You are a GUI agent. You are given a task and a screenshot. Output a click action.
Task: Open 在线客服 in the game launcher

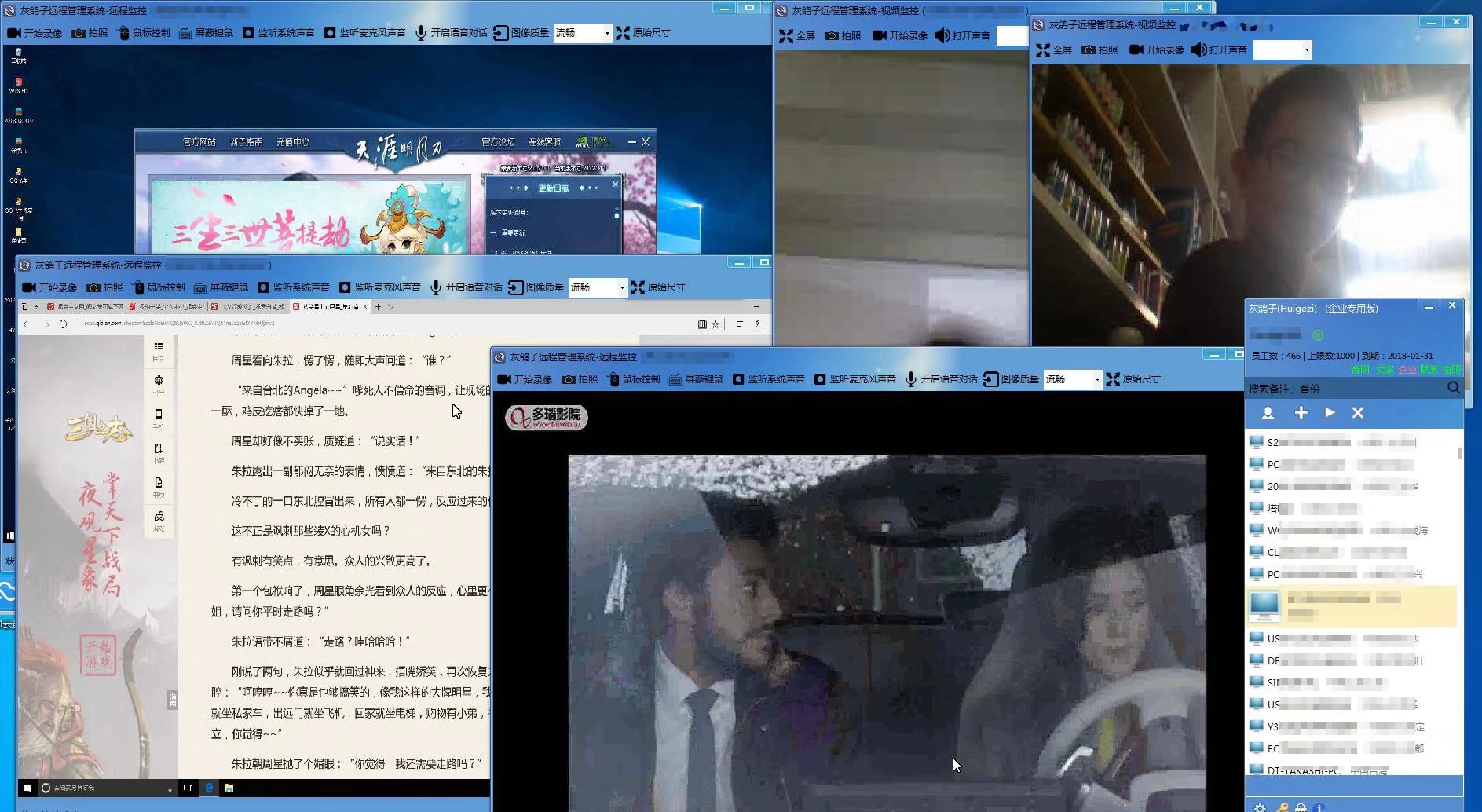544,142
